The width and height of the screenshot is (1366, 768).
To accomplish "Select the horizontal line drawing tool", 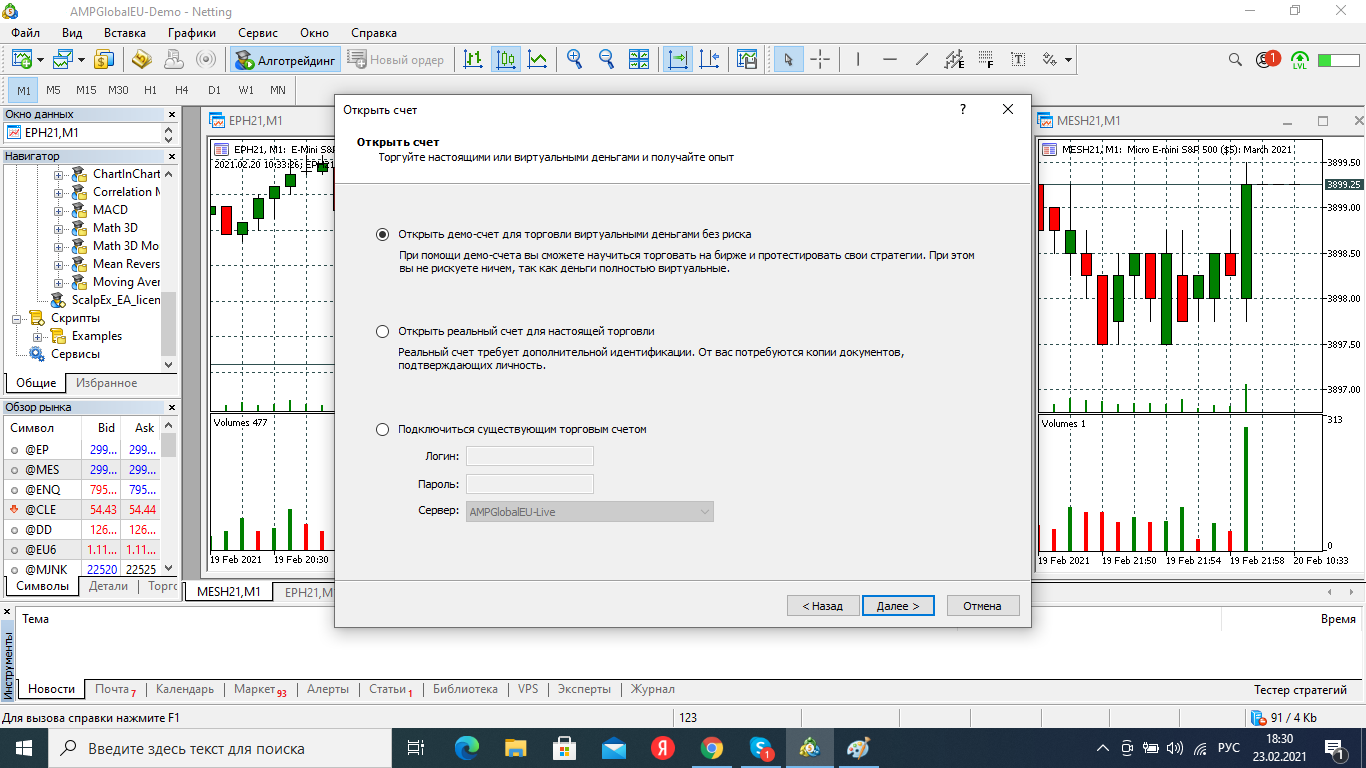I will click(x=890, y=59).
